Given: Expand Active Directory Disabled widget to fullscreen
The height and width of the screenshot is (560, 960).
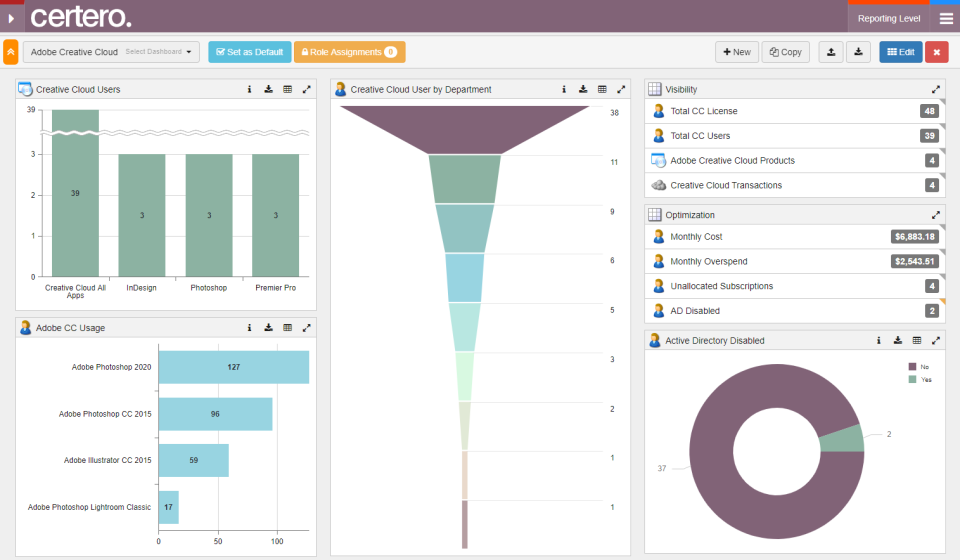Looking at the screenshot, I should [x=936, y=340].
